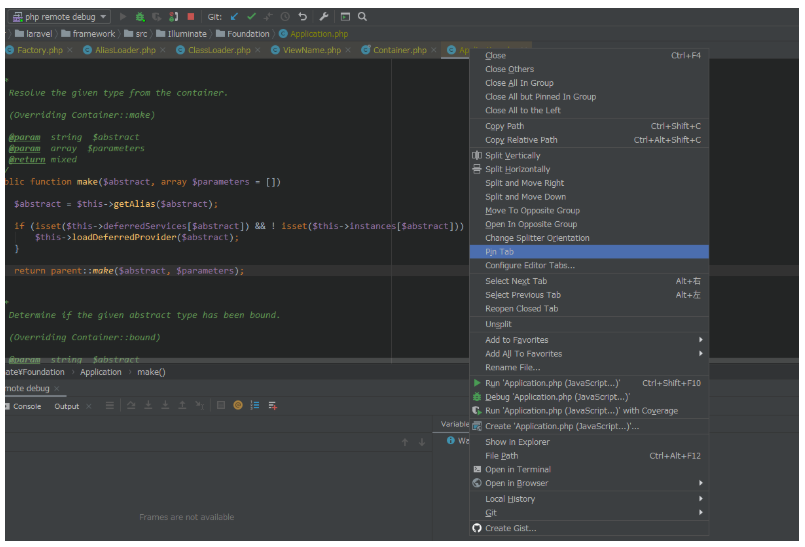Click the next frame down arrow

[421, 442]
